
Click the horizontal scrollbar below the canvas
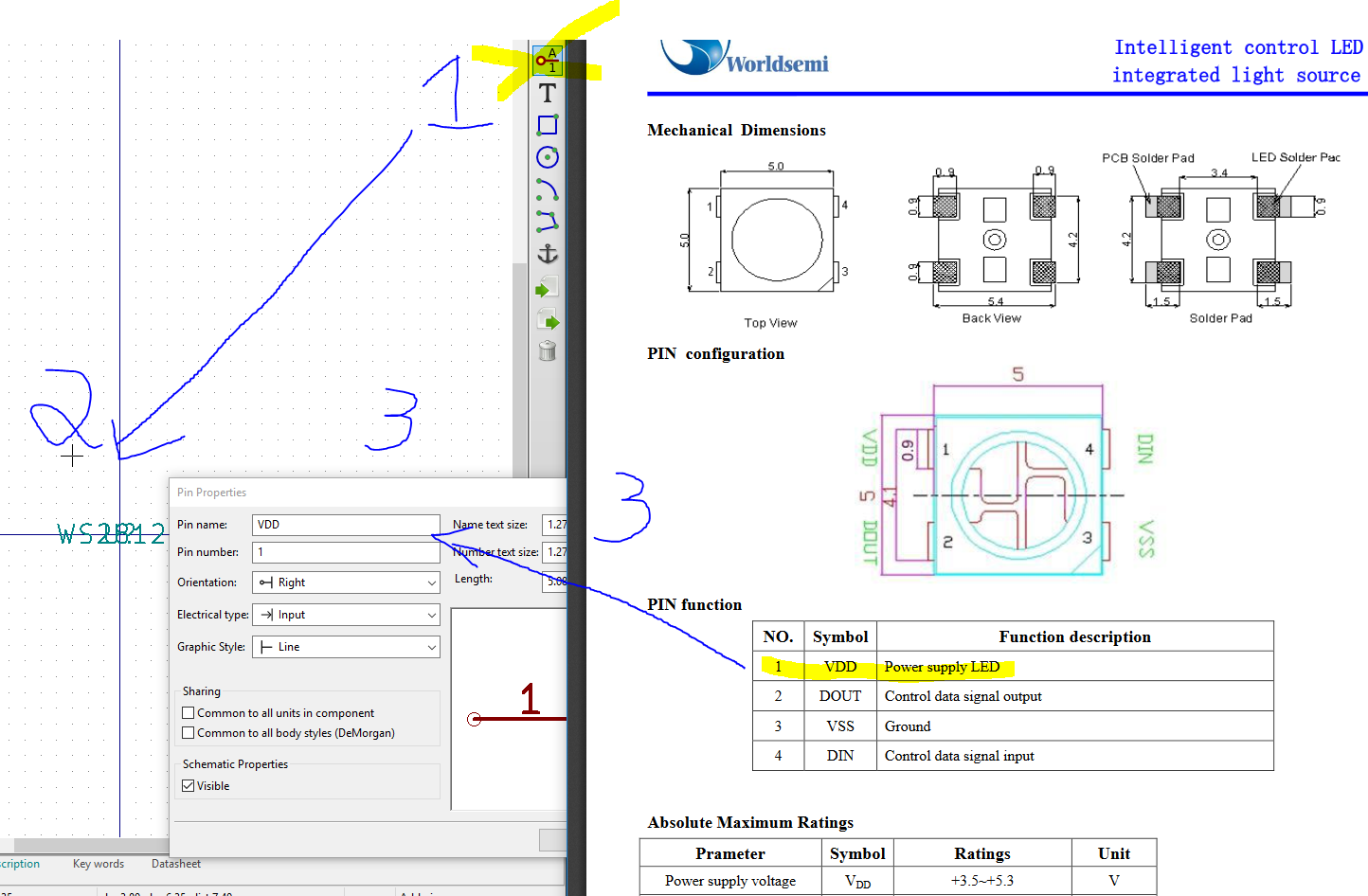(x=90, y=845)
